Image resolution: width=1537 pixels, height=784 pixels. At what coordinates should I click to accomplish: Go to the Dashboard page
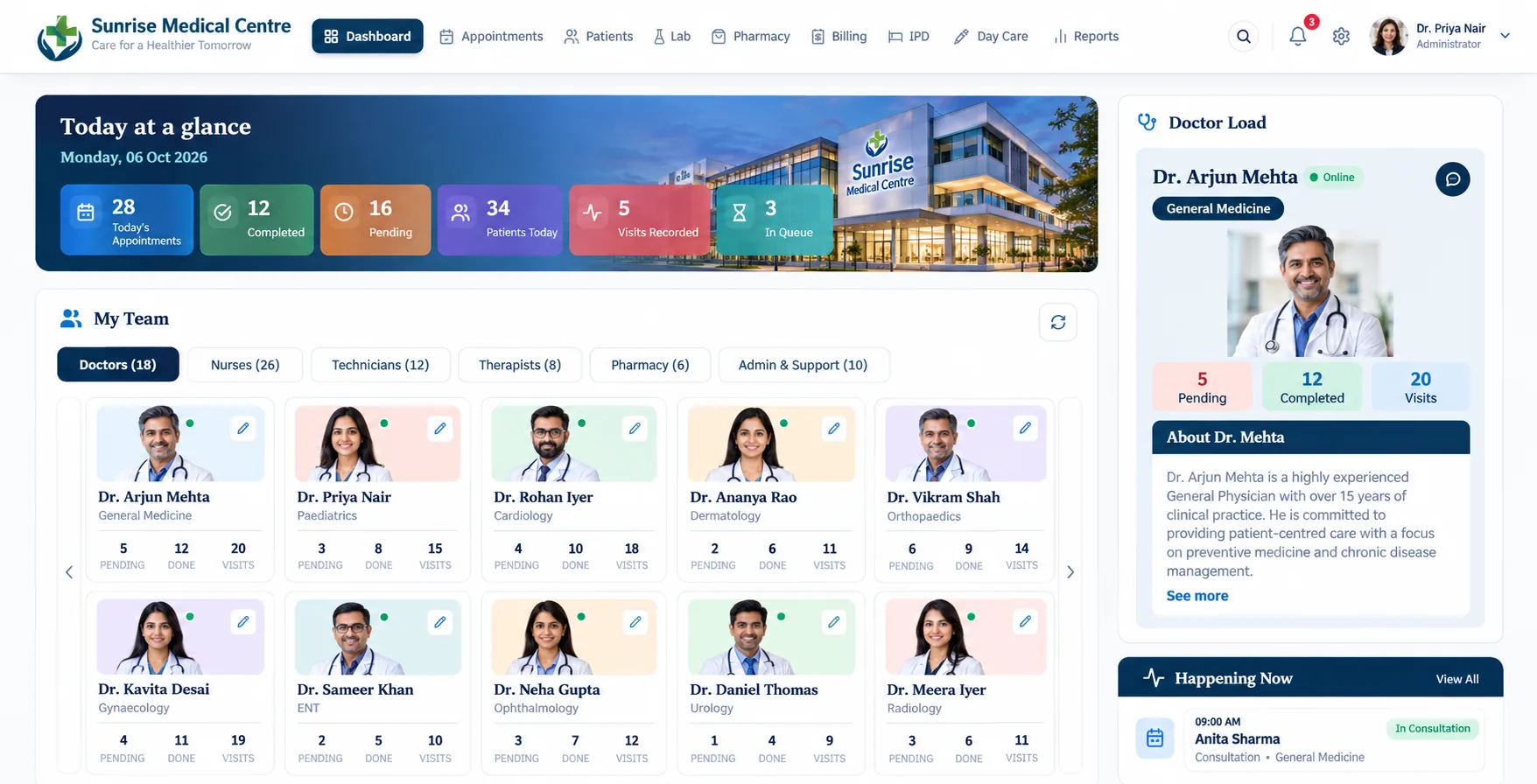point(368,37)
